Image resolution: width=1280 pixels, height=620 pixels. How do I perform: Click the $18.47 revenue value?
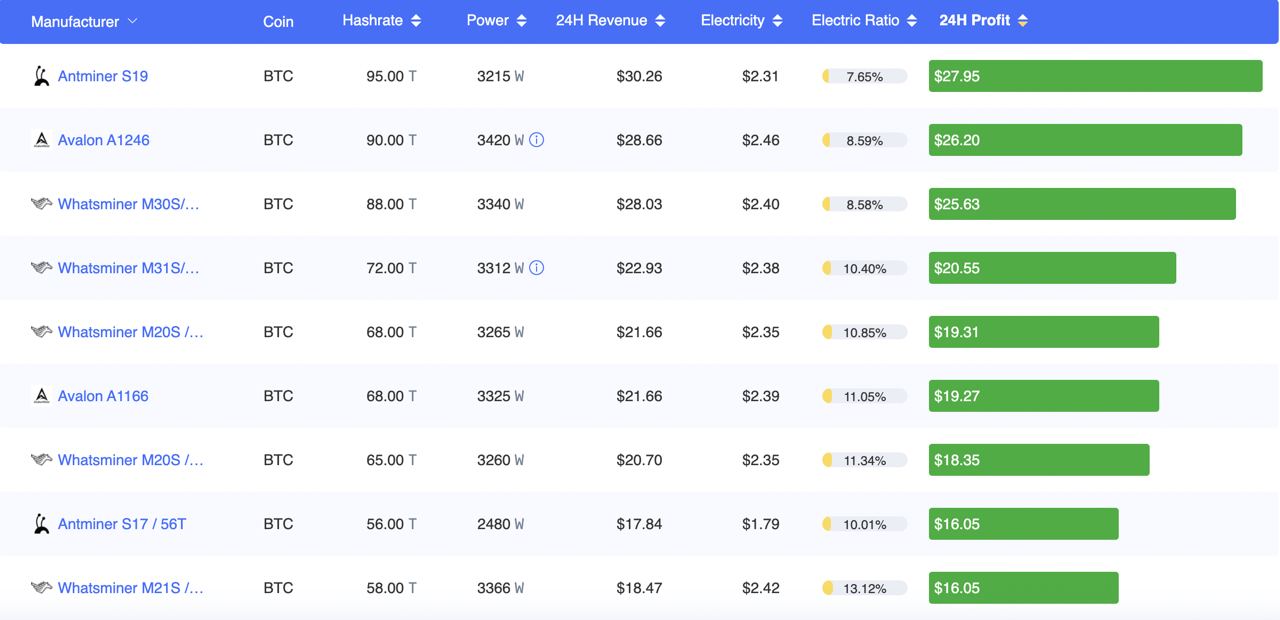(x=639, y=588)
